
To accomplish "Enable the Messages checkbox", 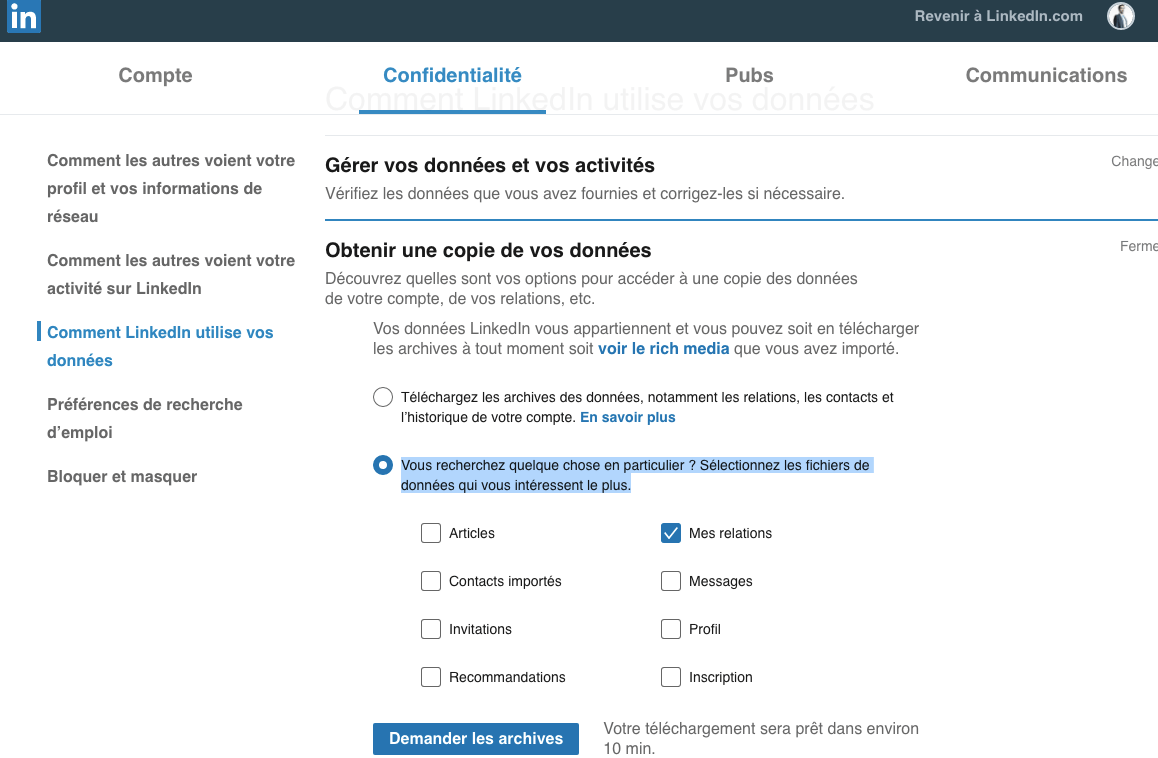I will [671, 581].
